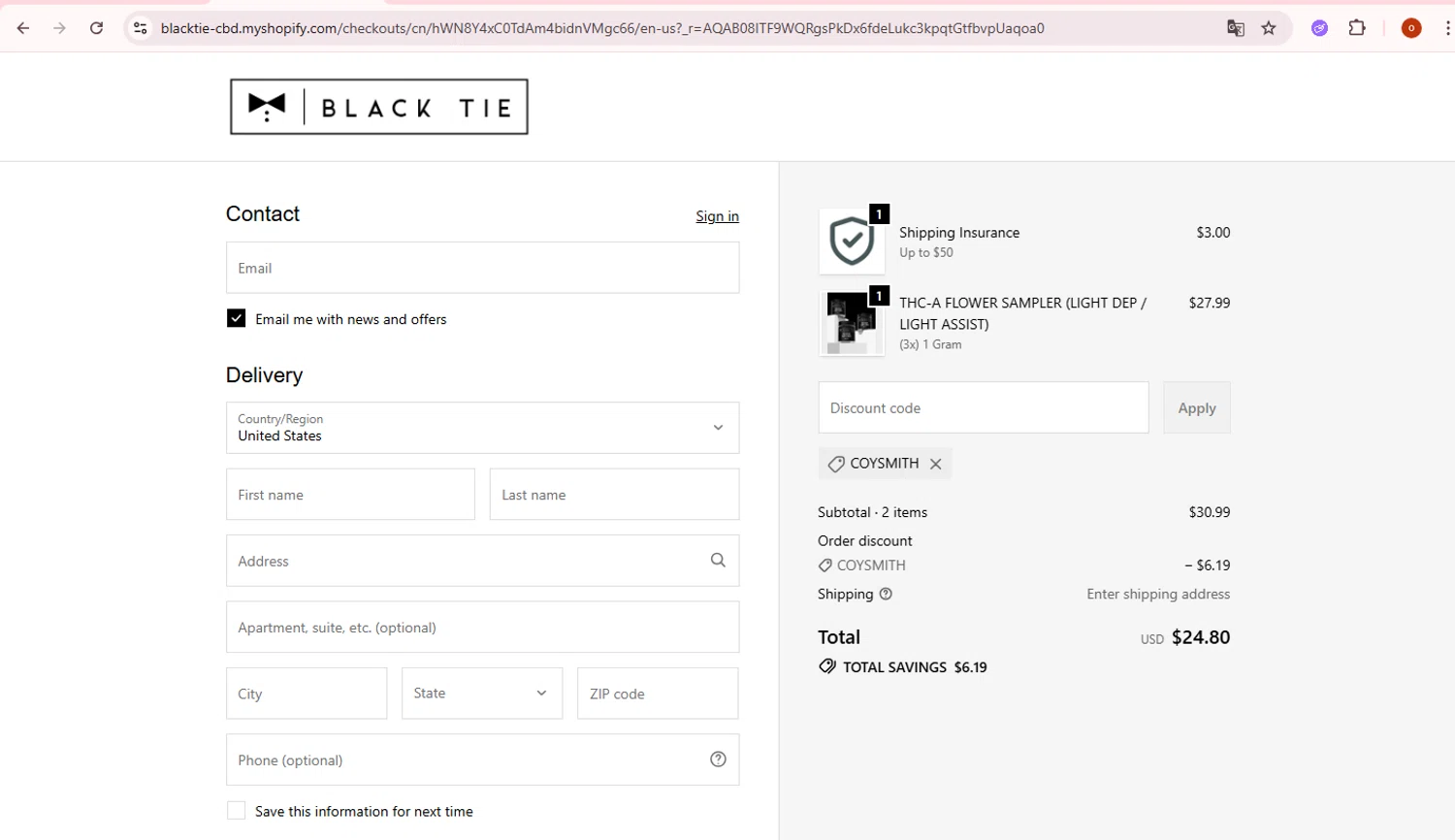
Task: Click the Contact section heading
Action: 263,213
